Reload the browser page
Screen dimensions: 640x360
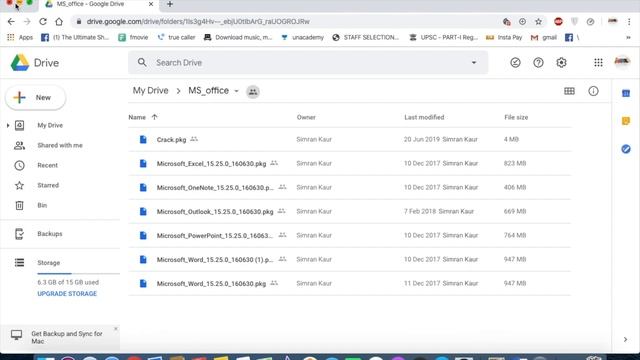43,22
